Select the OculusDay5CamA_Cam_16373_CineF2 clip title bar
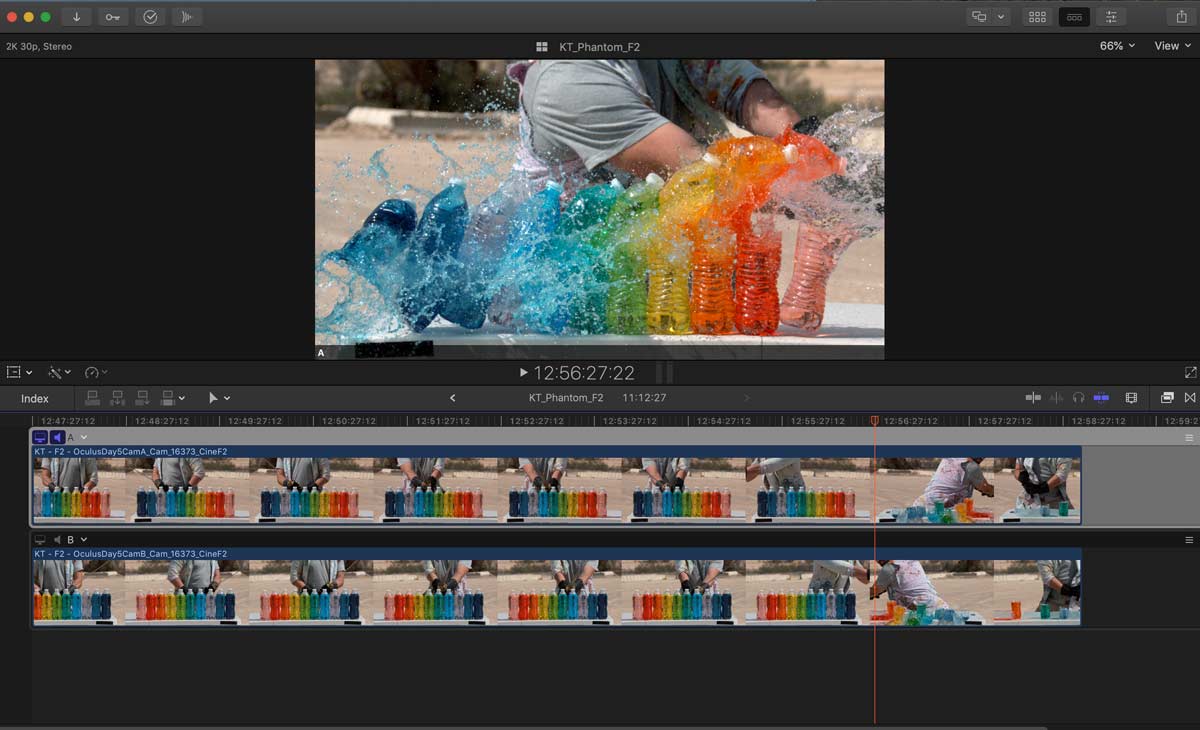Screen dimensions: 1200x730 [x=557, y=452]
